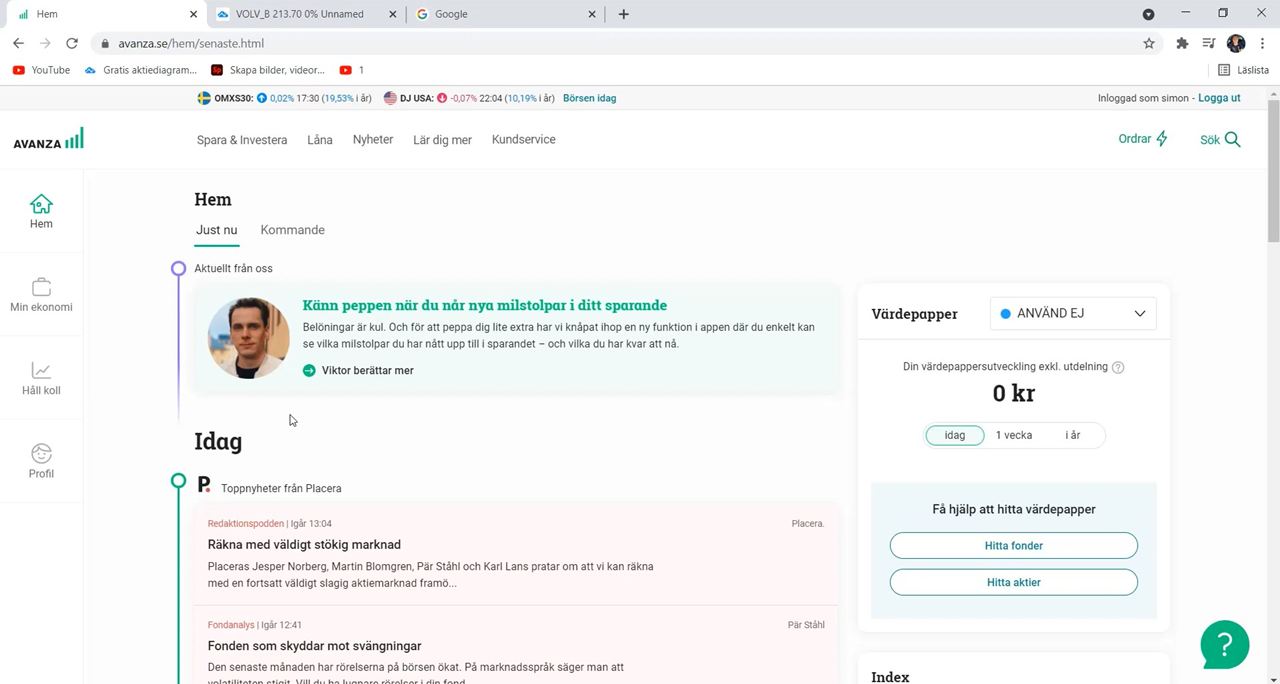This screenshot has height=684, width=1280.
Task: Click the Placera P logo
Action: pyautogui.click(x=204, y=484)
